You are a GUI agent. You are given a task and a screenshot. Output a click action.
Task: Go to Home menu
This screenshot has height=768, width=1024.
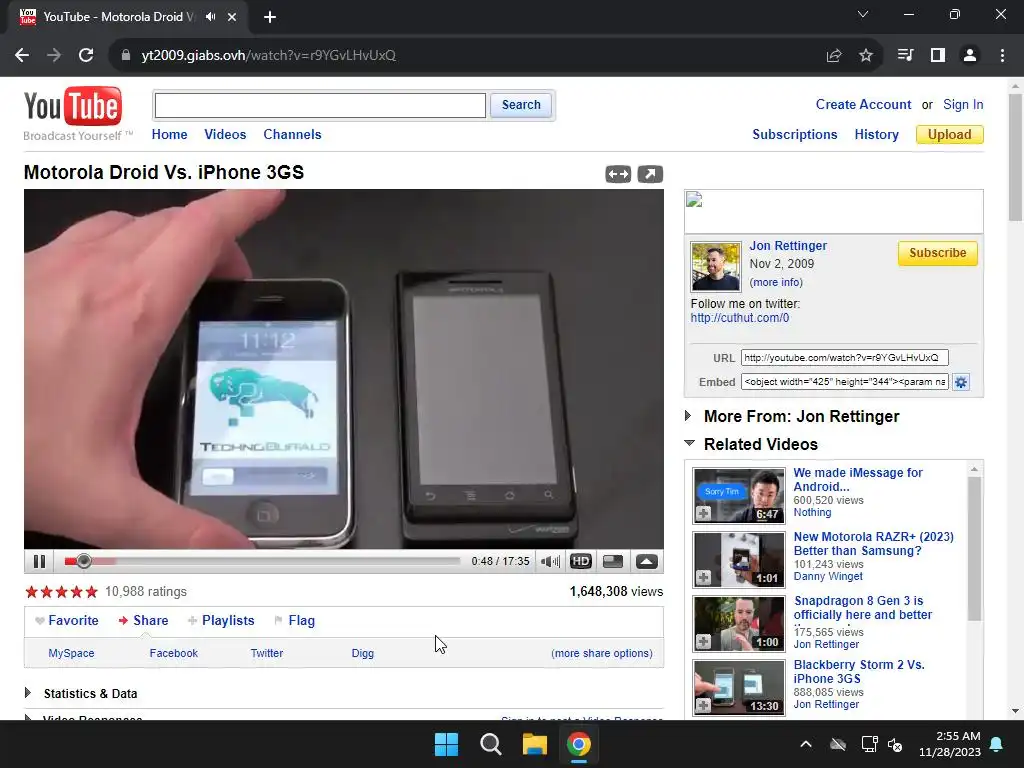pyautogui.click(x=169, y=135)
